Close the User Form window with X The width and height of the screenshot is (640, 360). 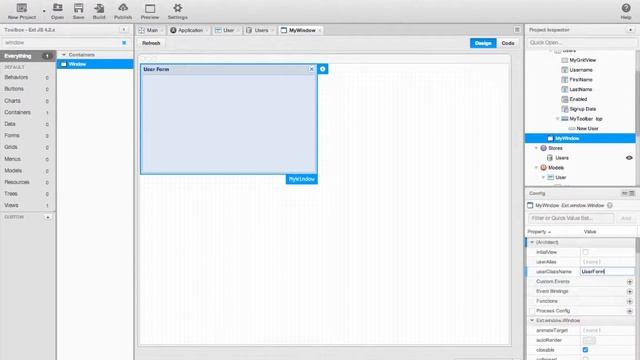pos(311,69)
